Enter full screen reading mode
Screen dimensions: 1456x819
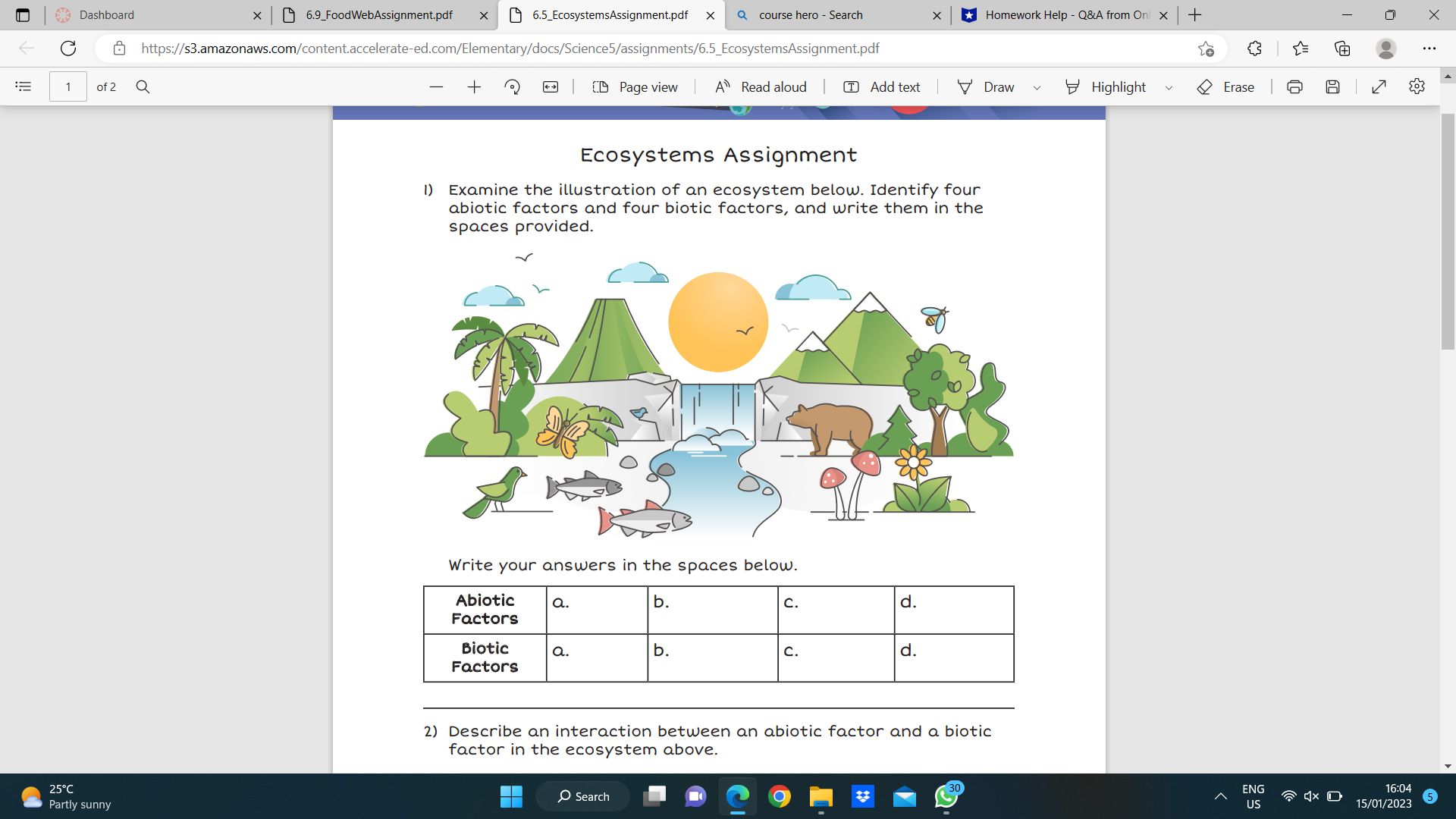tap(1379, 86)
